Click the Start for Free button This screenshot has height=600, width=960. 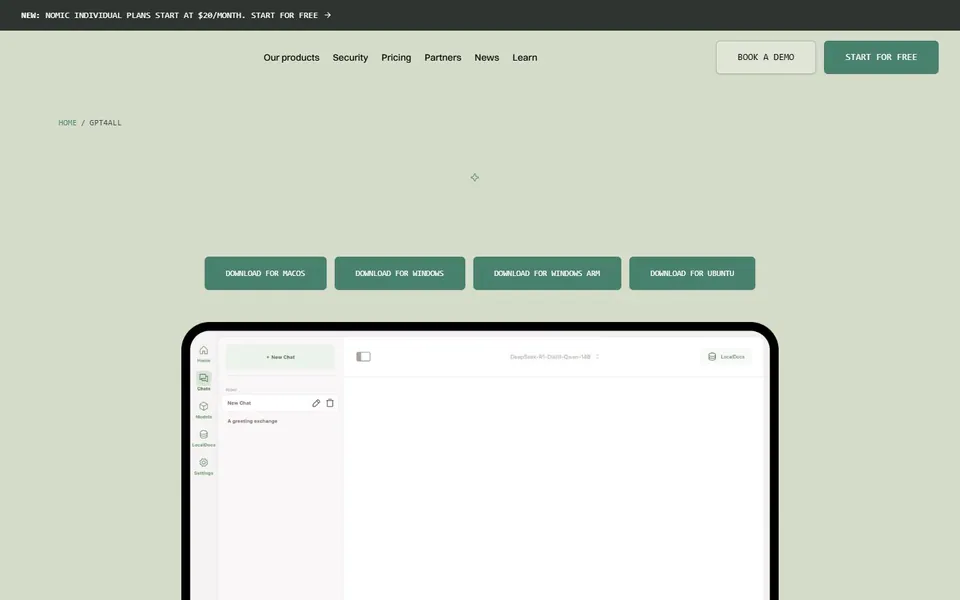pos(881,58)
